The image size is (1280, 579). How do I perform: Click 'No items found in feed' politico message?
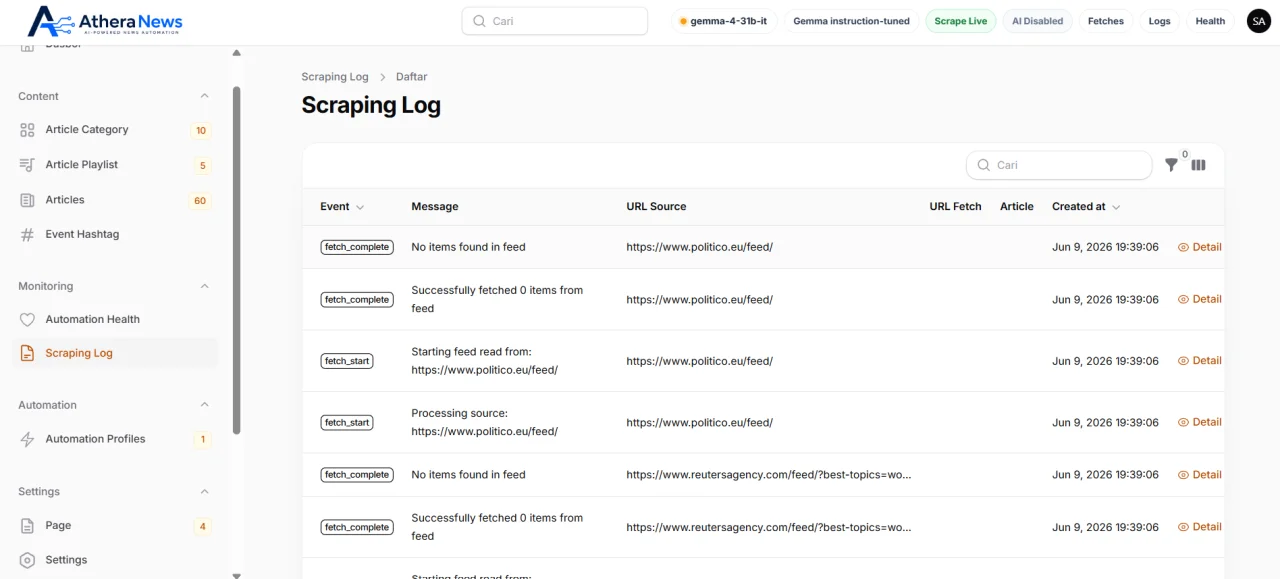(x=468, y=247)
